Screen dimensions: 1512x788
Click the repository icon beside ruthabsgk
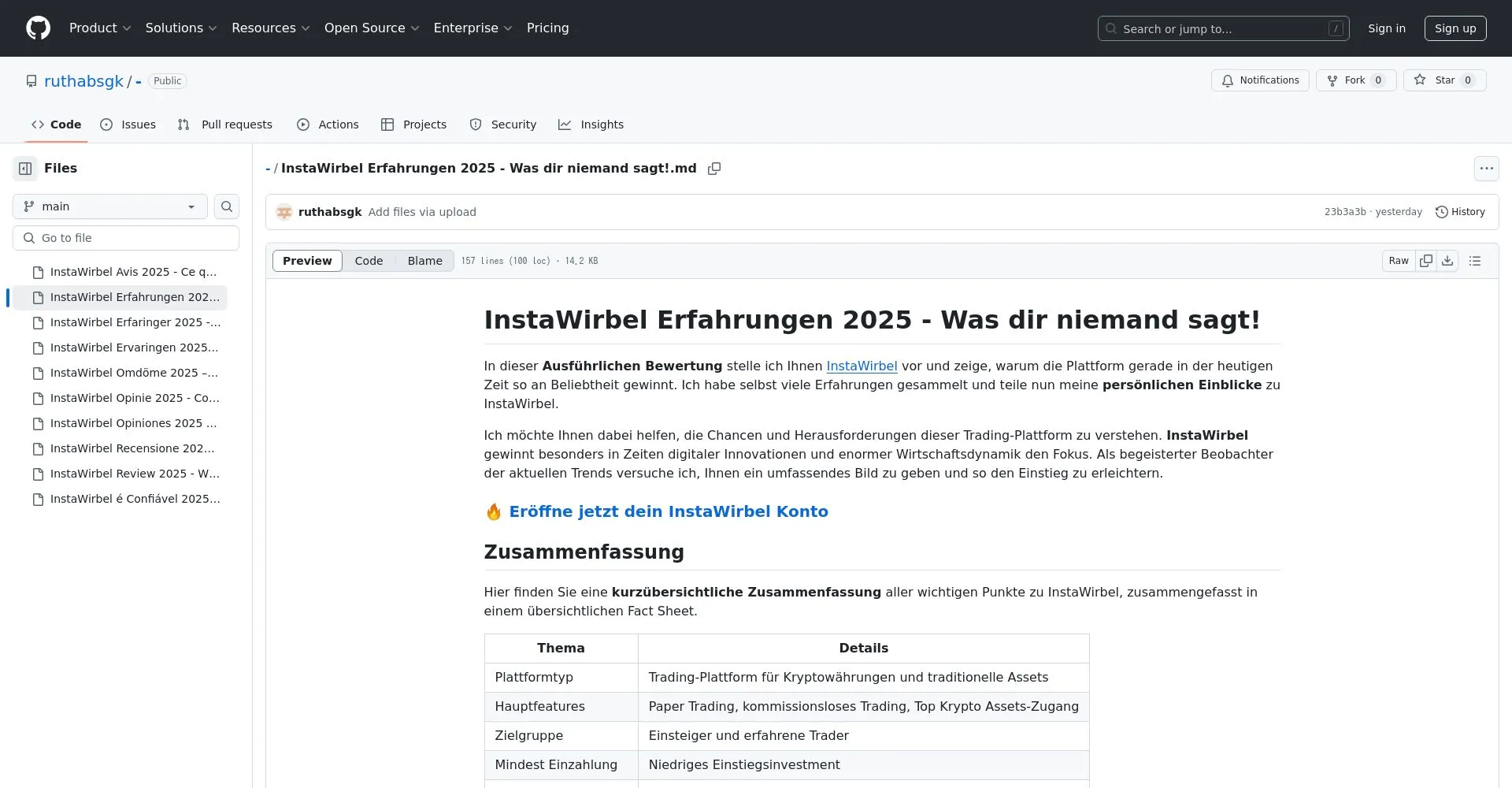pos(31,81)
